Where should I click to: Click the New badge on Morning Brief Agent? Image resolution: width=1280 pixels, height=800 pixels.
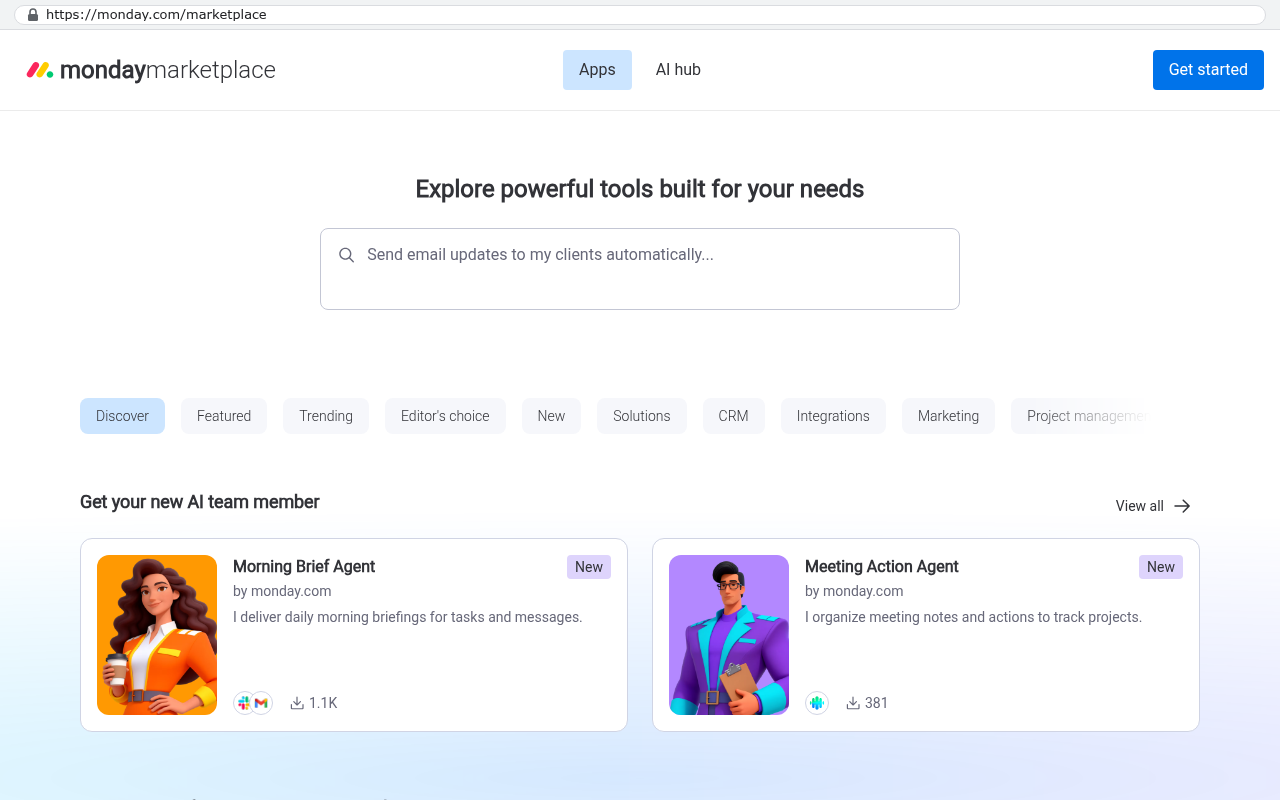(589, 567)
